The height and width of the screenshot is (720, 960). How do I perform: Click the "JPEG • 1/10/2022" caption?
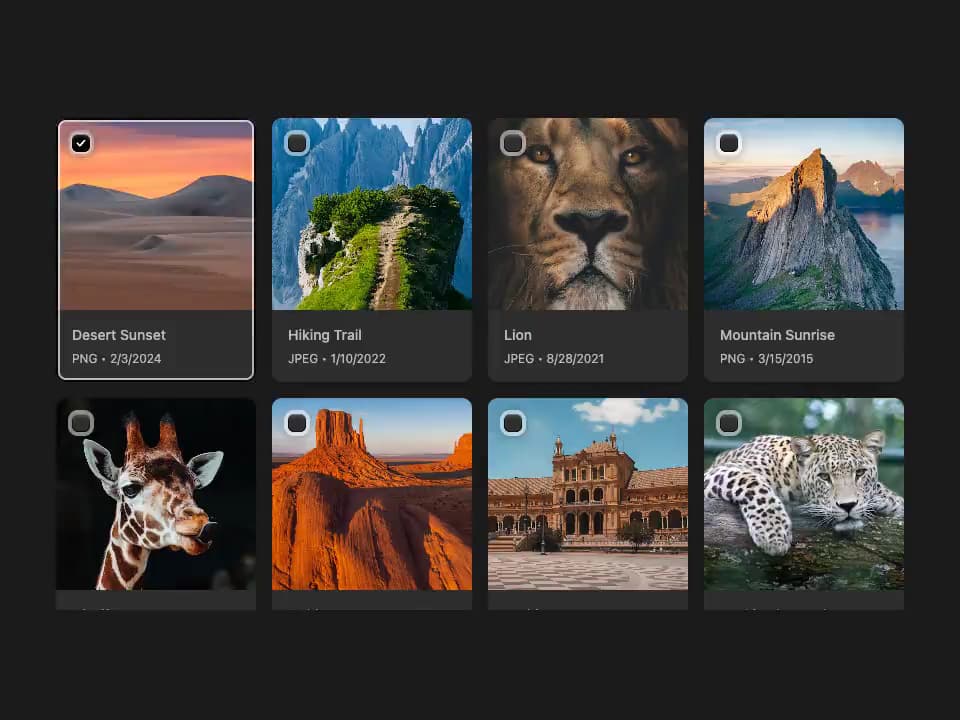[337, 359]
